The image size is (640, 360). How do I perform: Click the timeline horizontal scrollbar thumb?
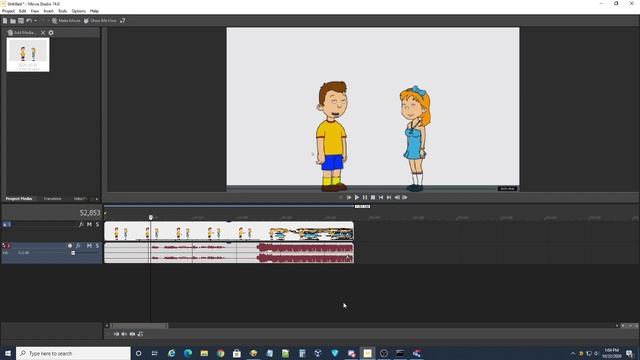coord(139,326)
